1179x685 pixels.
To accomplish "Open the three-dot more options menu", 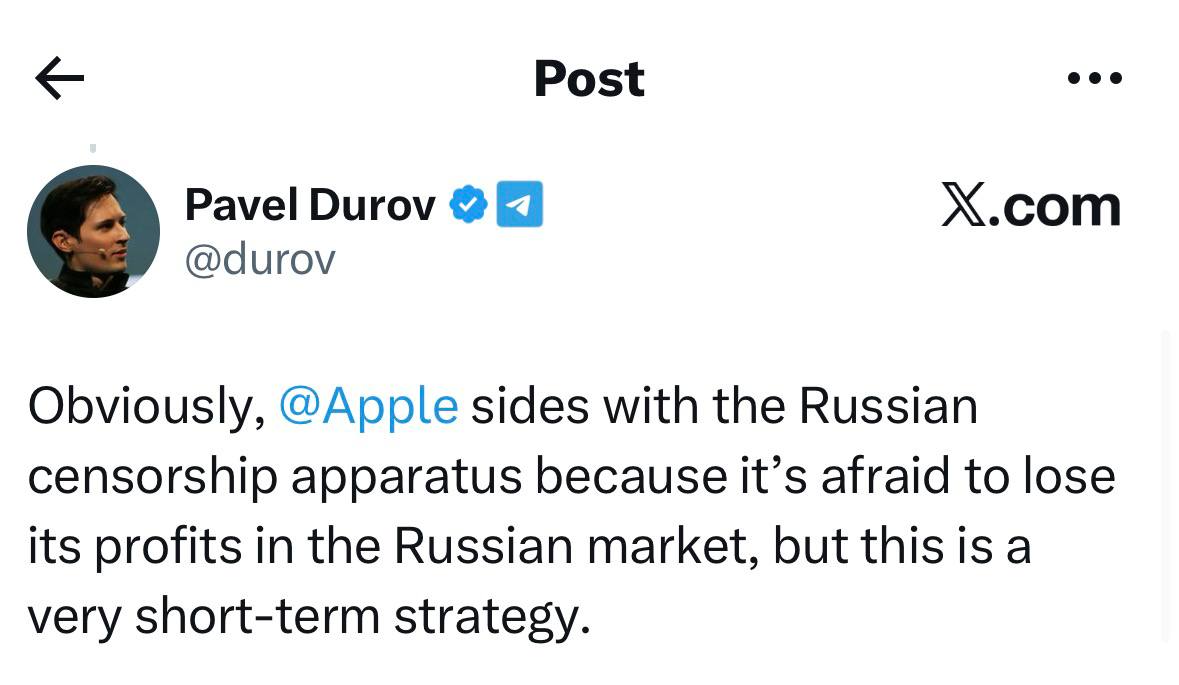I will coord(1094,78).
